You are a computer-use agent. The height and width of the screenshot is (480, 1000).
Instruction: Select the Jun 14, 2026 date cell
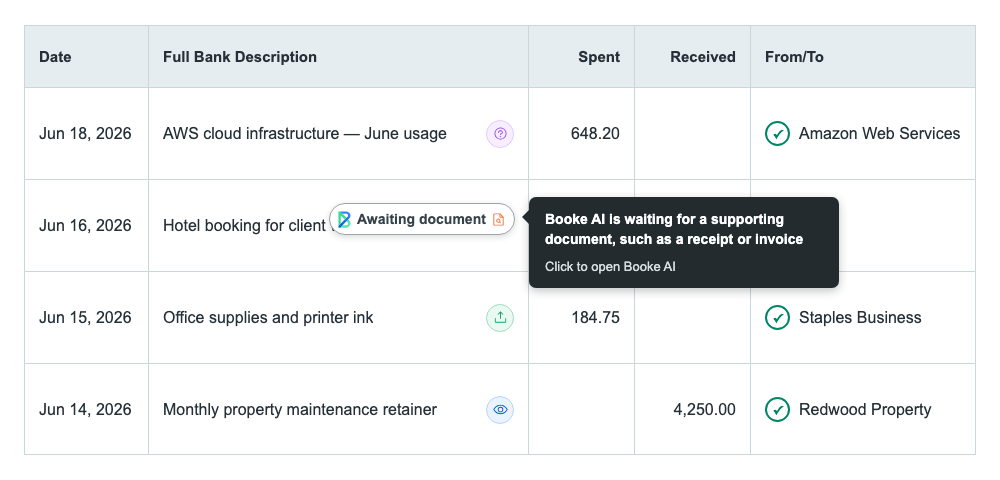(85, 410)
